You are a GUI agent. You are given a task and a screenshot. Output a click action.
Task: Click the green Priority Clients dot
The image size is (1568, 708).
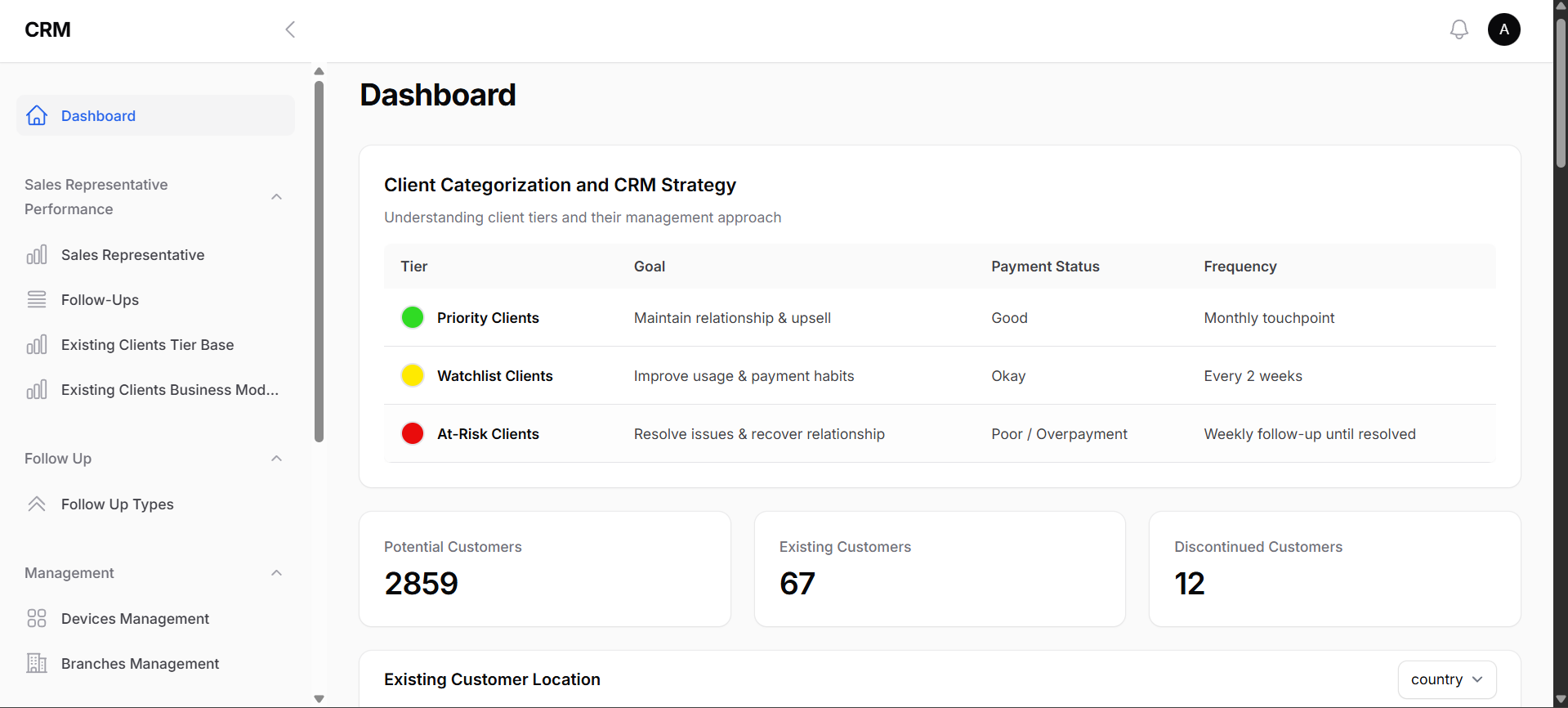(x=413, y=317)
